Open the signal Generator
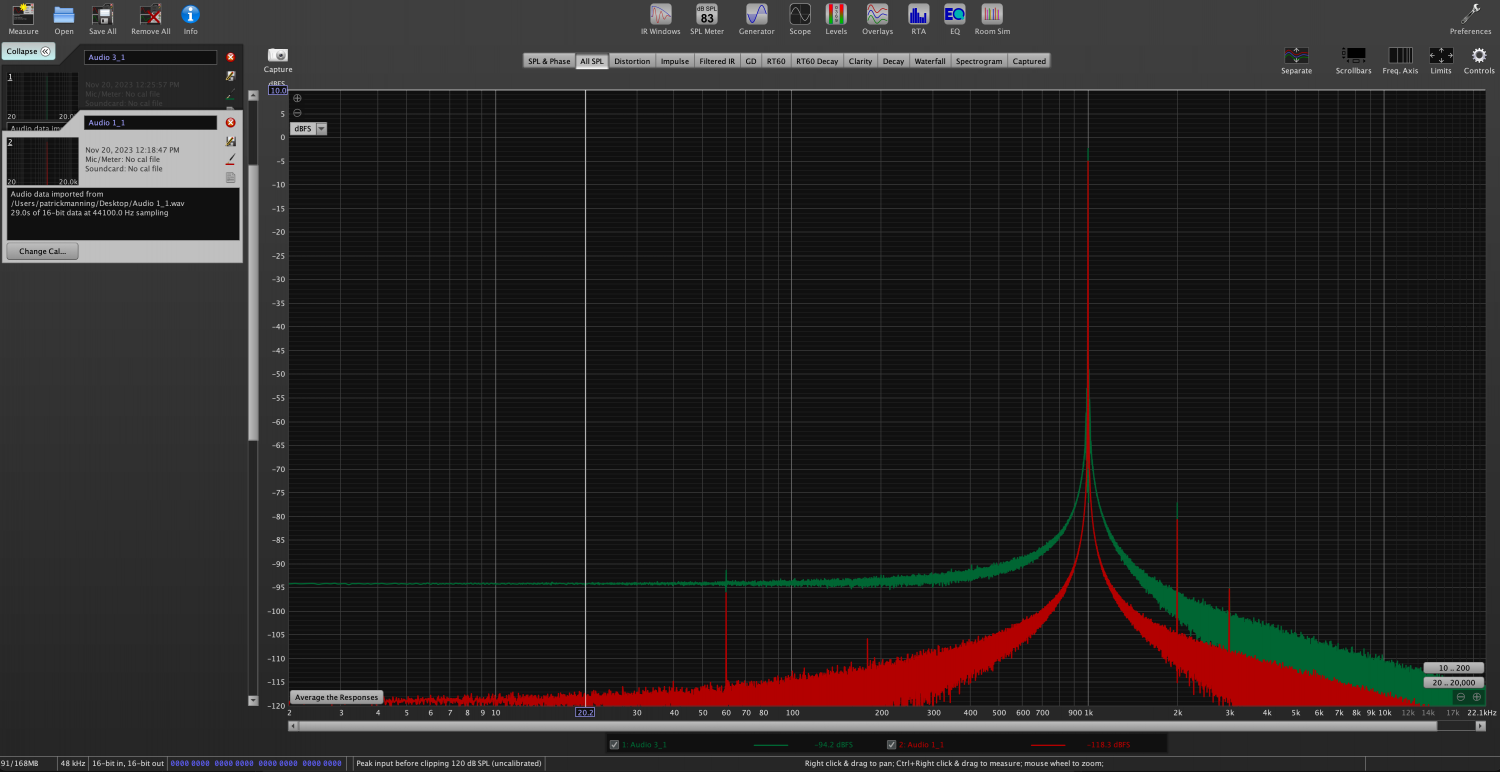 (x=756, y=14)
